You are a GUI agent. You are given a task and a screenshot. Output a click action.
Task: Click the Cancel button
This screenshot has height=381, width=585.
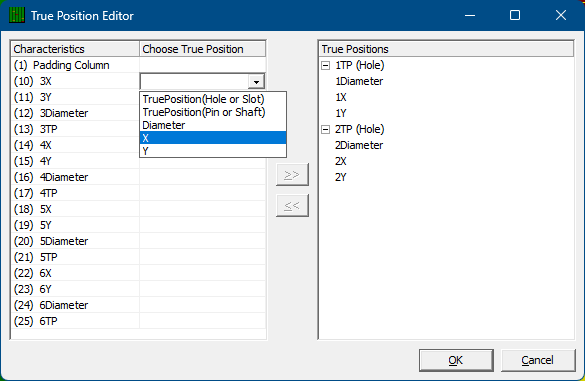538,360
